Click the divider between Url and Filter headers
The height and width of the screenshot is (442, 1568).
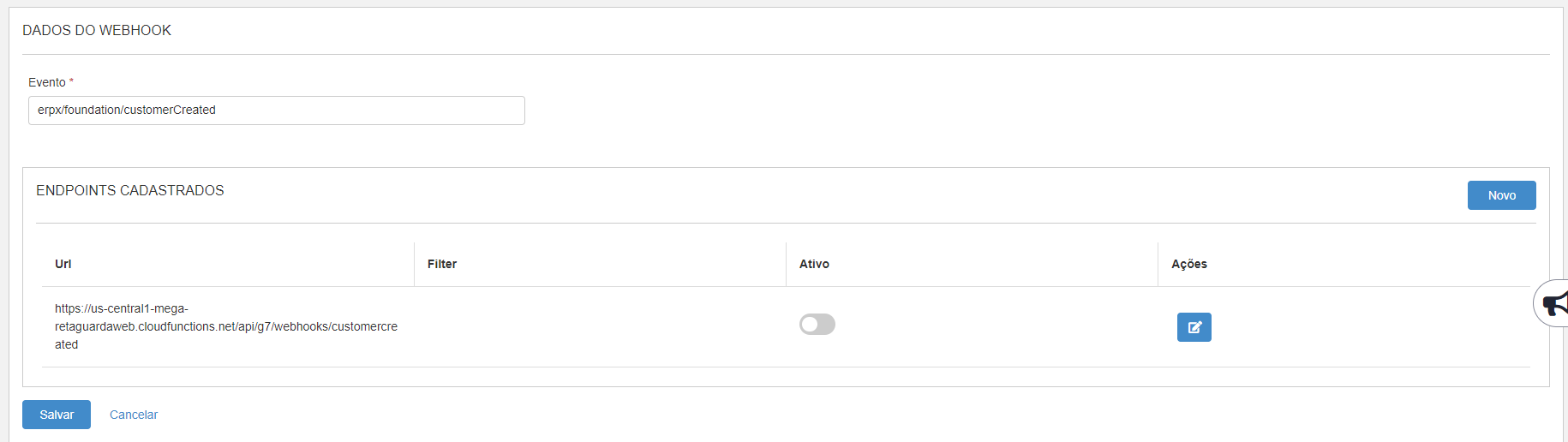coord(415,264)
